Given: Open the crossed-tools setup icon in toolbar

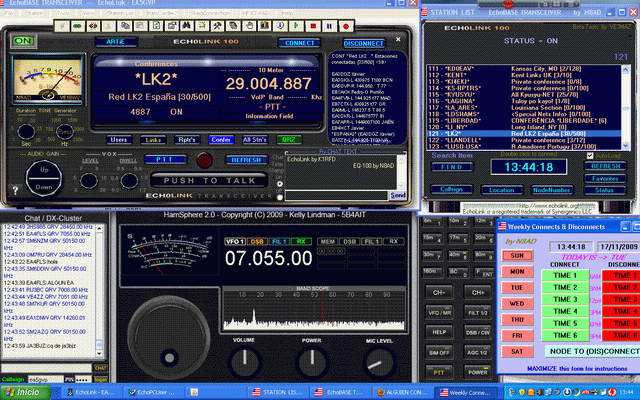Looking at the screenshot, I should click(x=217, y=26).
